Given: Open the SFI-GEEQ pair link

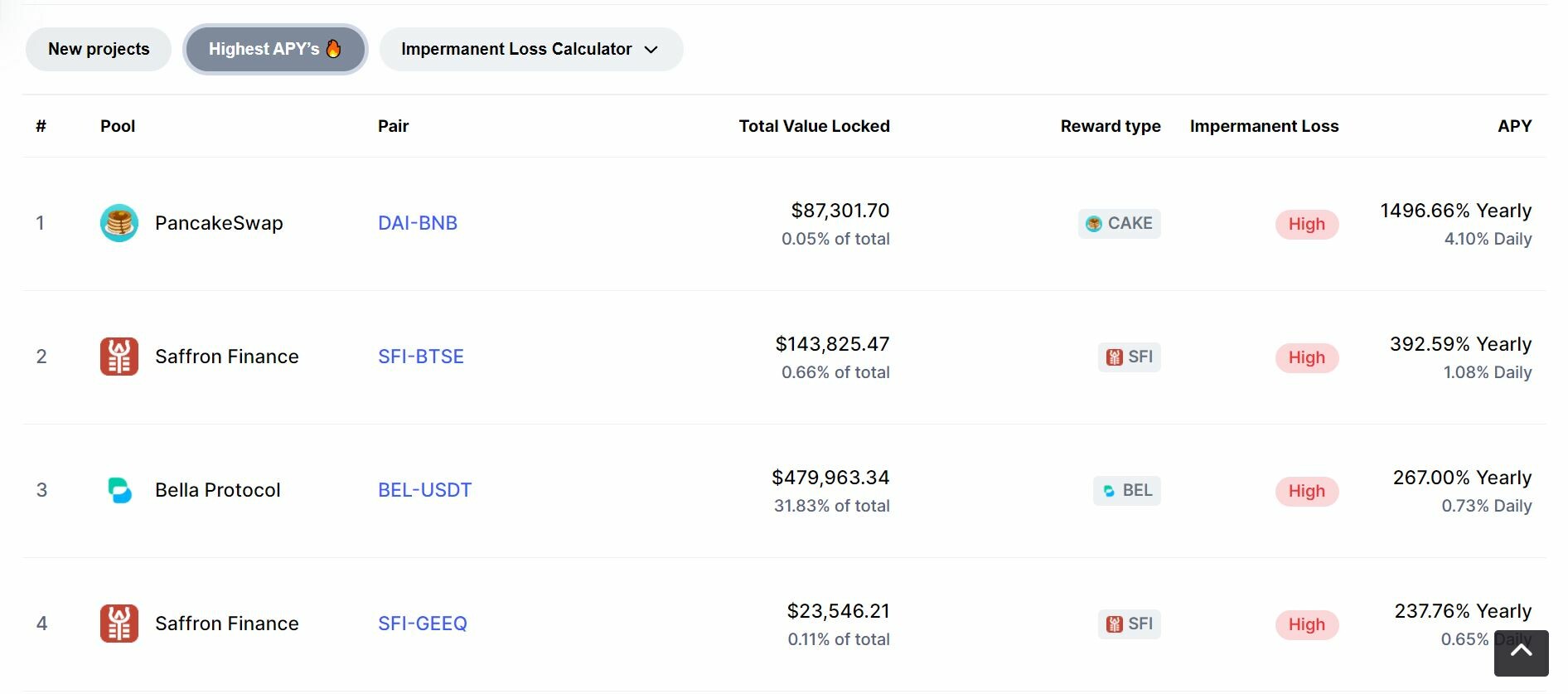Looking at the screenshot, I should 423,624.
